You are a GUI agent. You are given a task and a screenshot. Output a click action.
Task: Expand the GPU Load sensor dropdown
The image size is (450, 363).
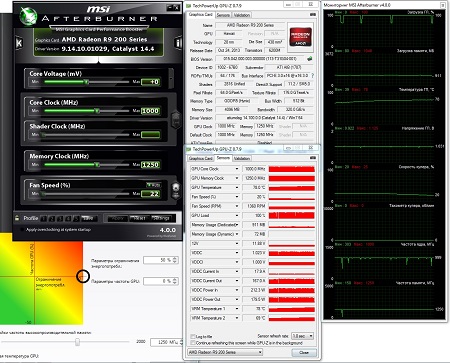point(237,216)
